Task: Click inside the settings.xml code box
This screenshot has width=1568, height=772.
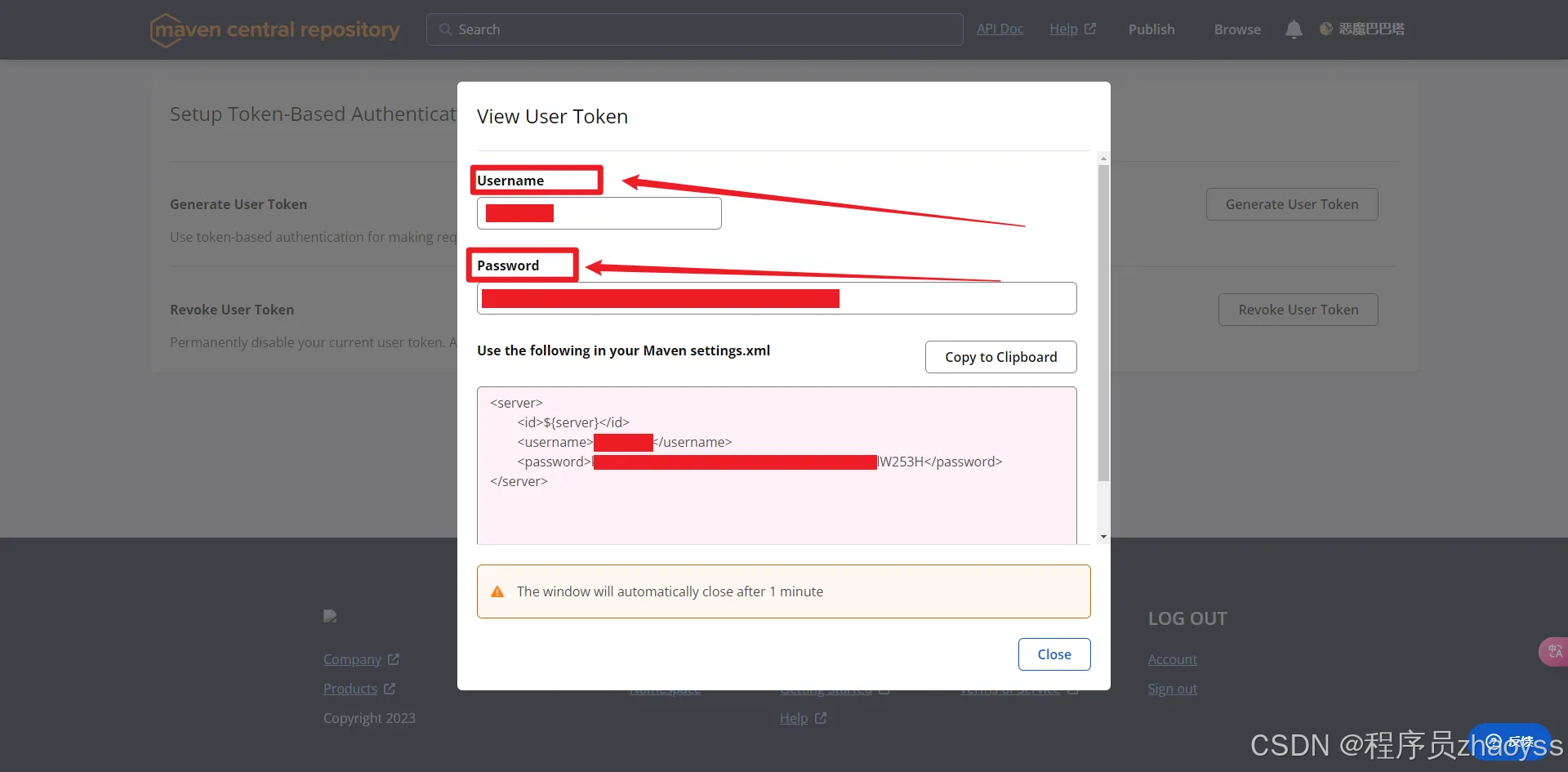Action: pos(777,466)
